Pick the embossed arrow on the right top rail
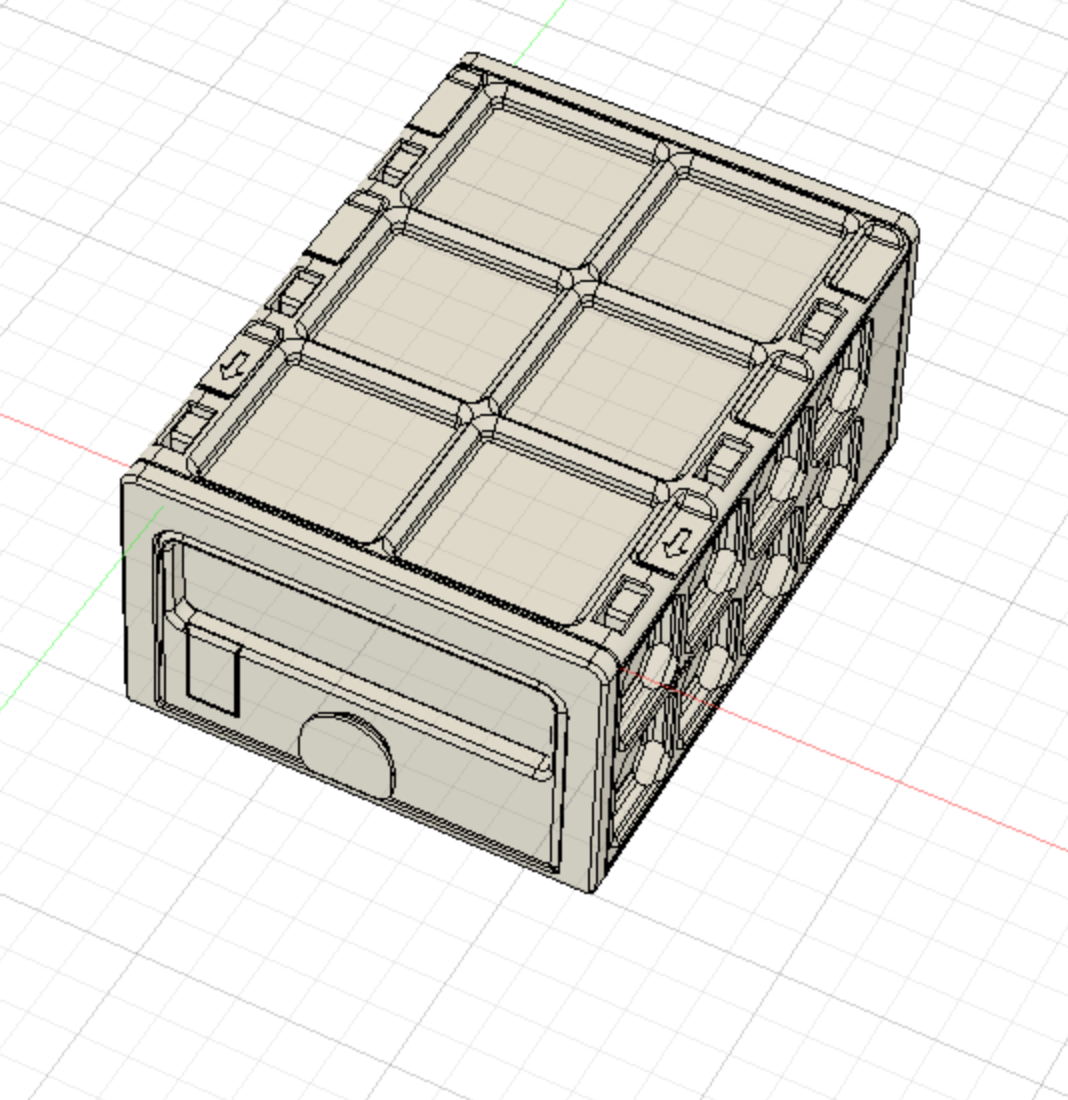The image size is (1068, 1100). 678,543
